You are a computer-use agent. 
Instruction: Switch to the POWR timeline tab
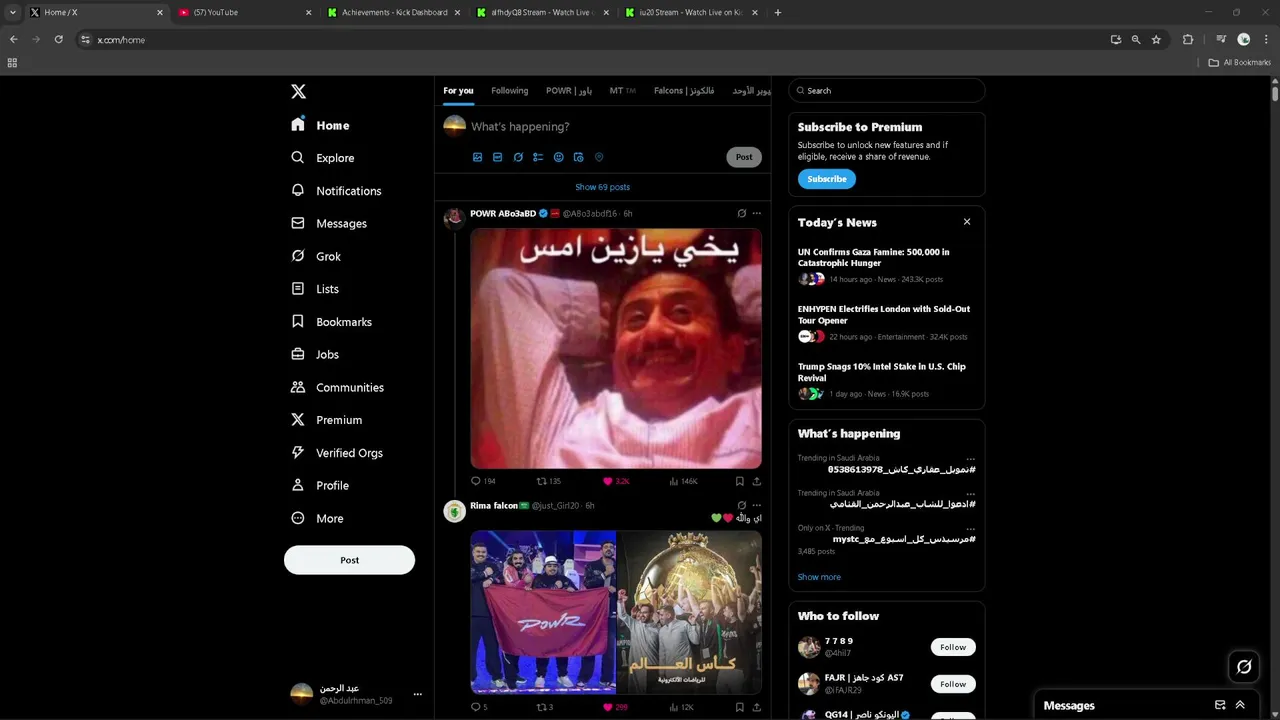(x=569, y=91)
